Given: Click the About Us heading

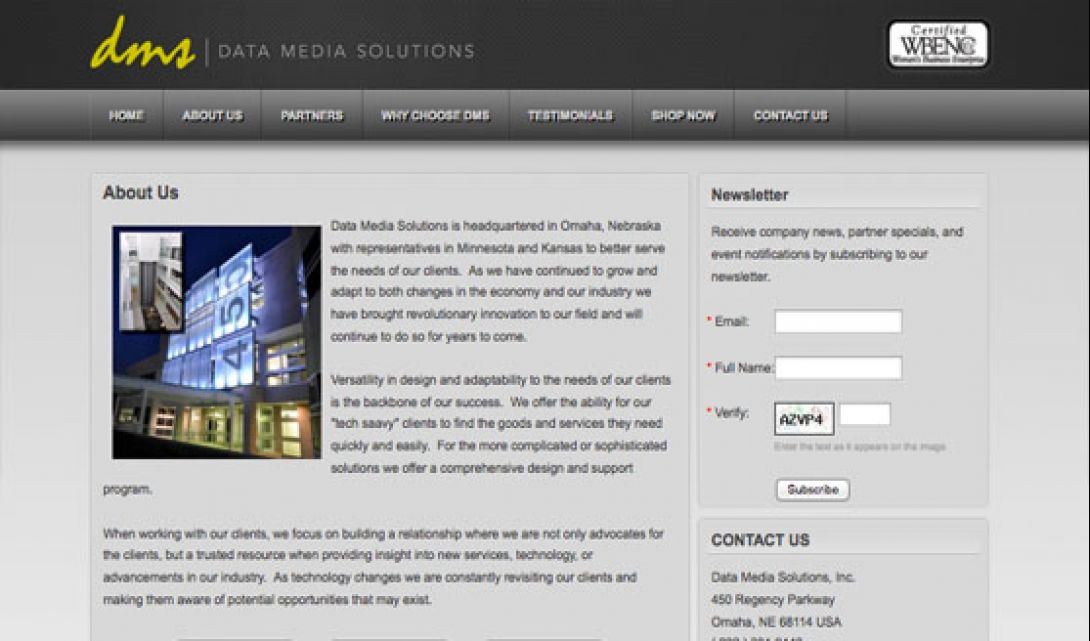Looking at the screenshot, I should (x=140, y=193).
